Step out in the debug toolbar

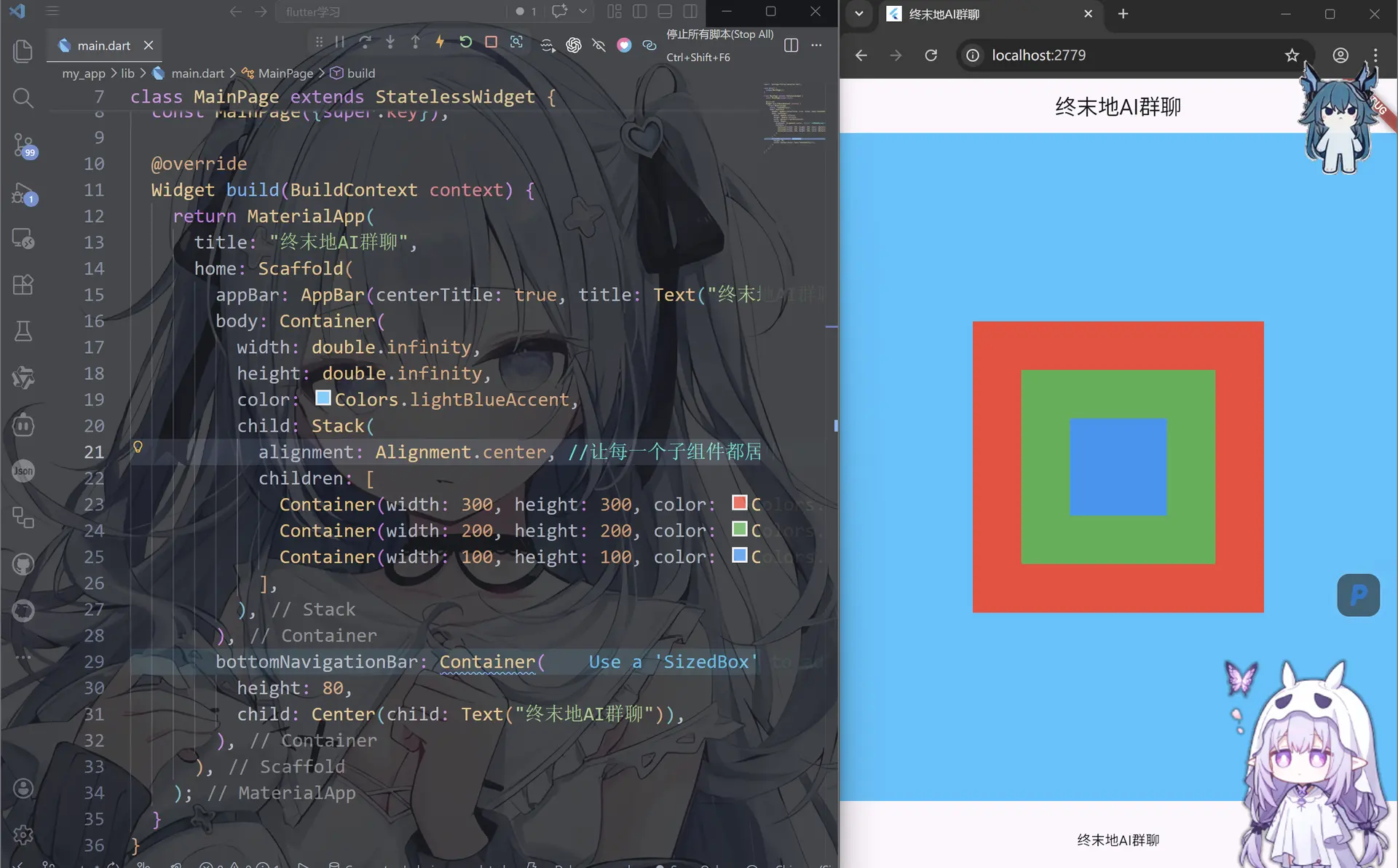(x=415, y=42)
